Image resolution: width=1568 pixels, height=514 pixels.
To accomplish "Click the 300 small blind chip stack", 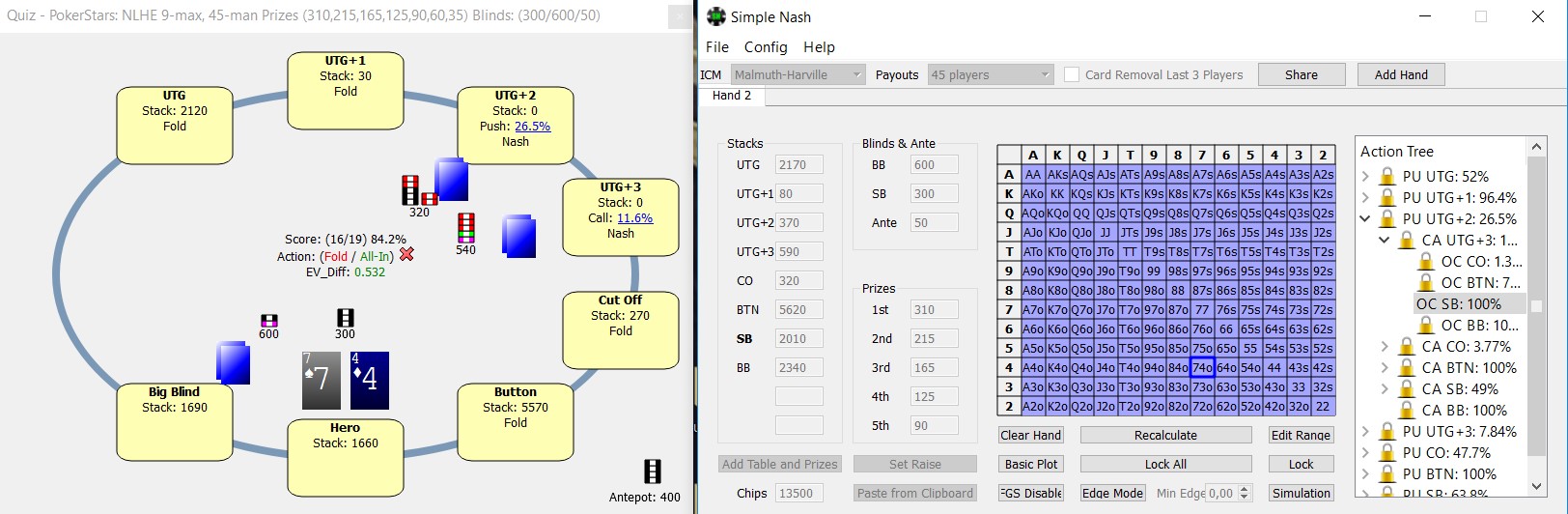I will click(345, 318).
